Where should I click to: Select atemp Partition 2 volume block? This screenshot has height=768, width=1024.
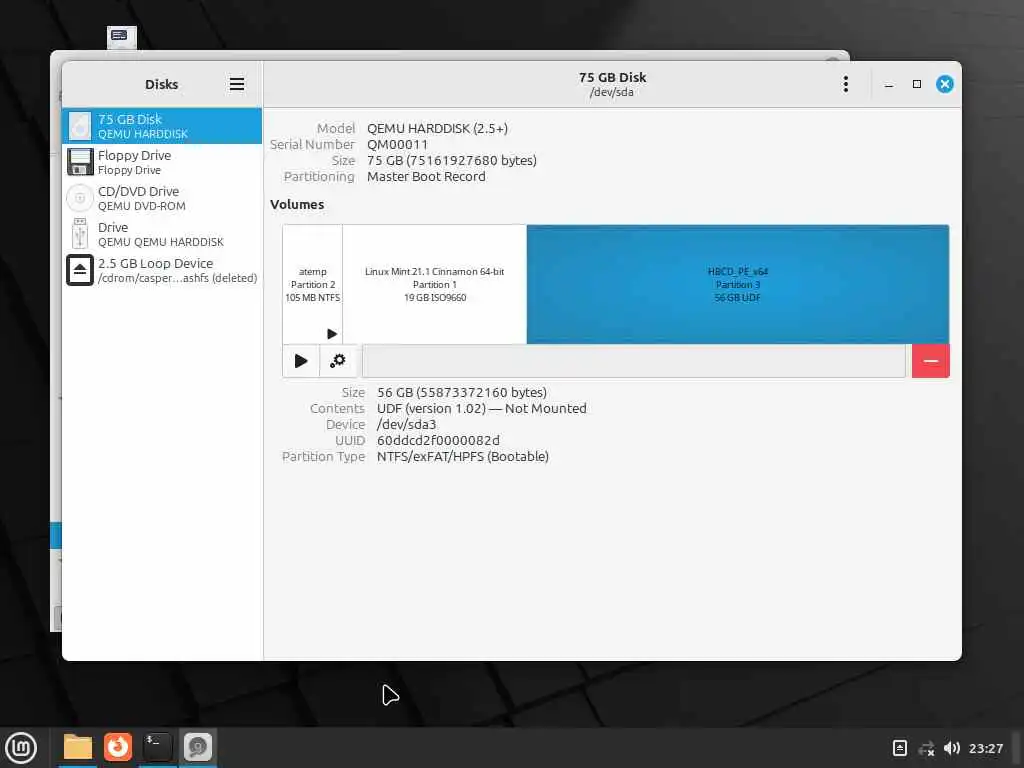coord(313,284)
